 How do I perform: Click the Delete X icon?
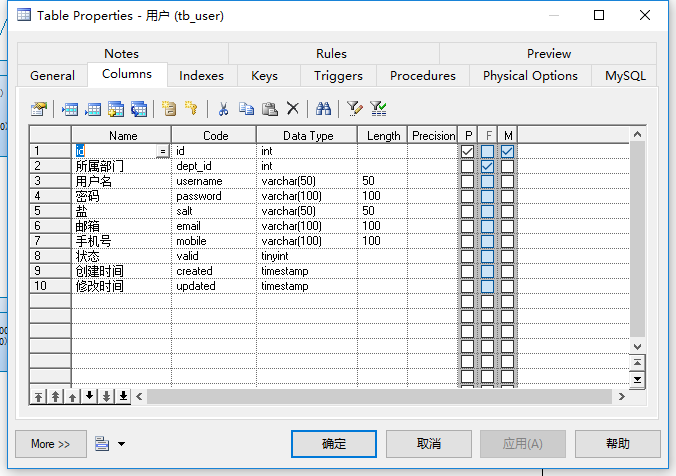click(x=293, y=108)
